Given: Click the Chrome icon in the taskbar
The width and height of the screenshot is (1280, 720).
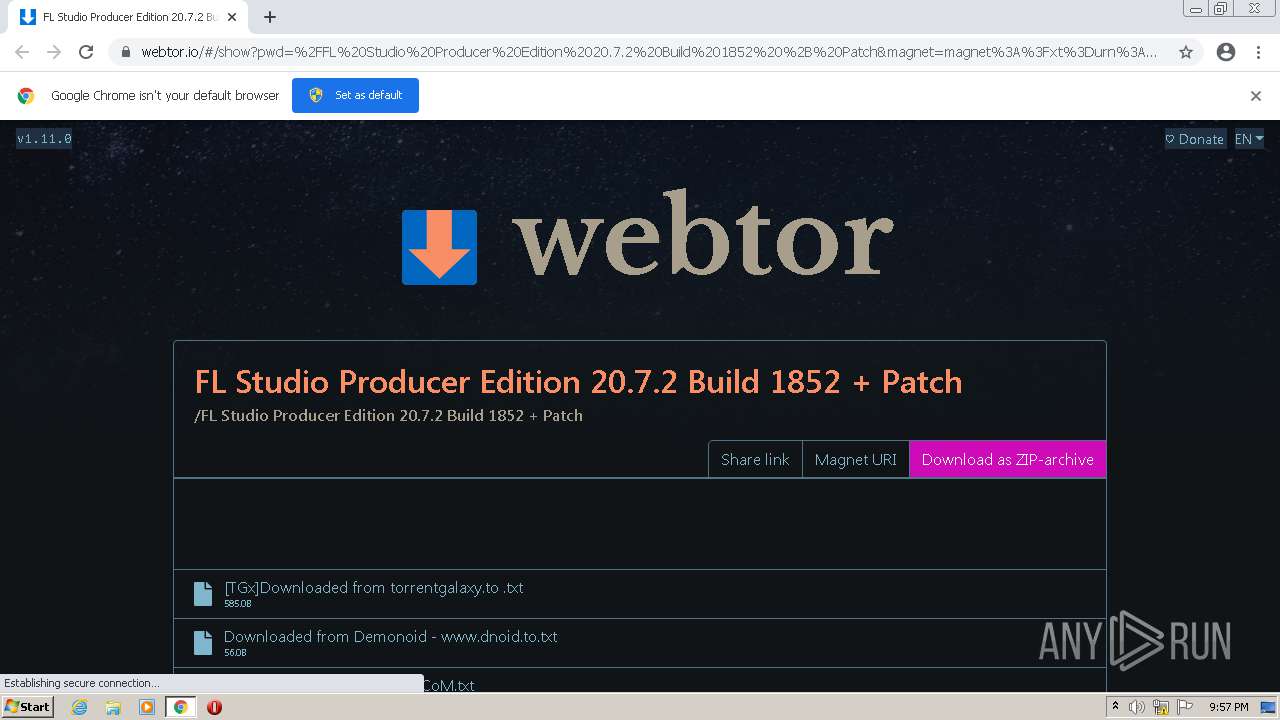Looking at the screenshot, I should 181,707.
